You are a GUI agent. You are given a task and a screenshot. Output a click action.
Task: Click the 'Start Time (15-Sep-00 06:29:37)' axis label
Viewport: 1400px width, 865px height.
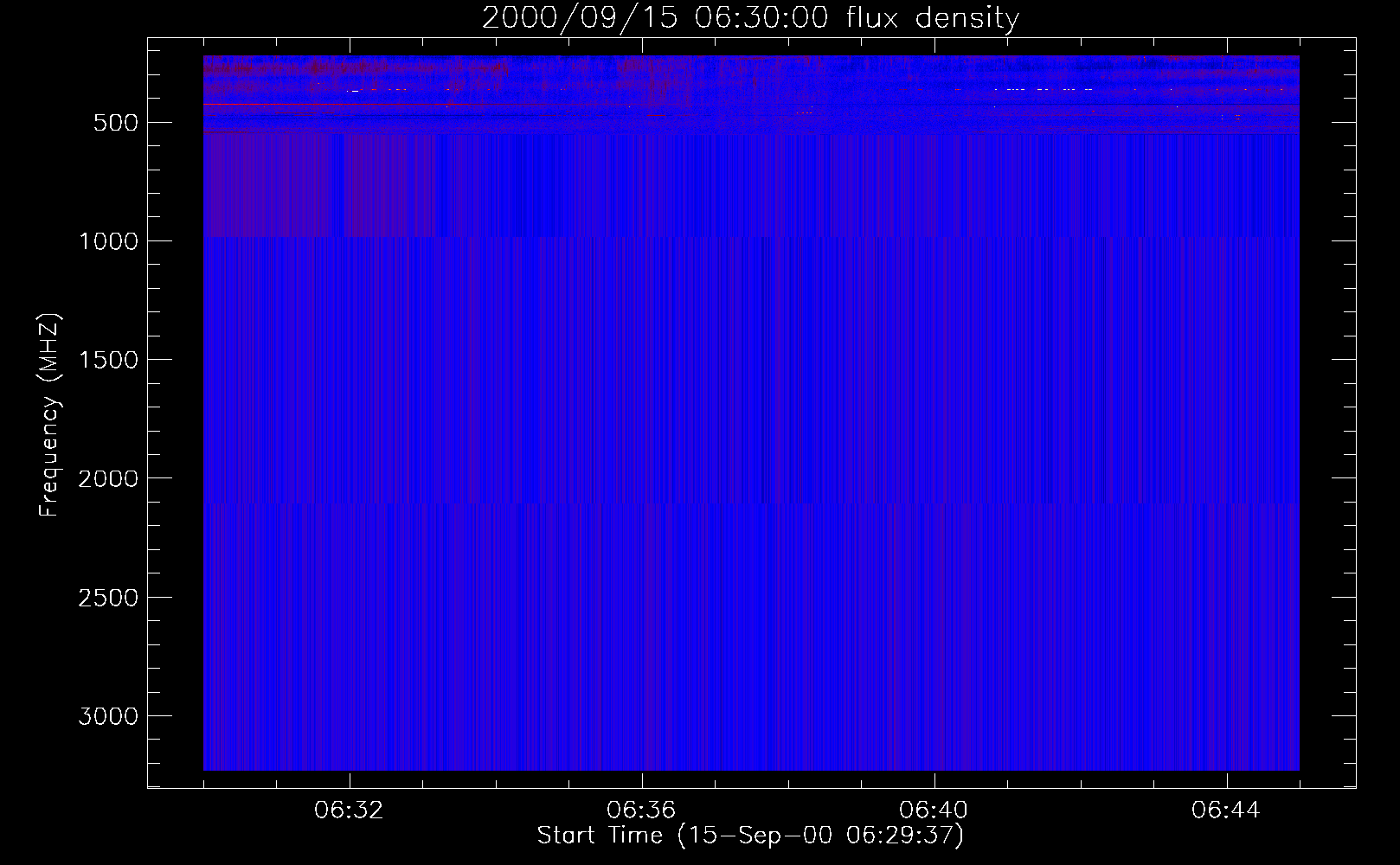click(x=750, y=836)
